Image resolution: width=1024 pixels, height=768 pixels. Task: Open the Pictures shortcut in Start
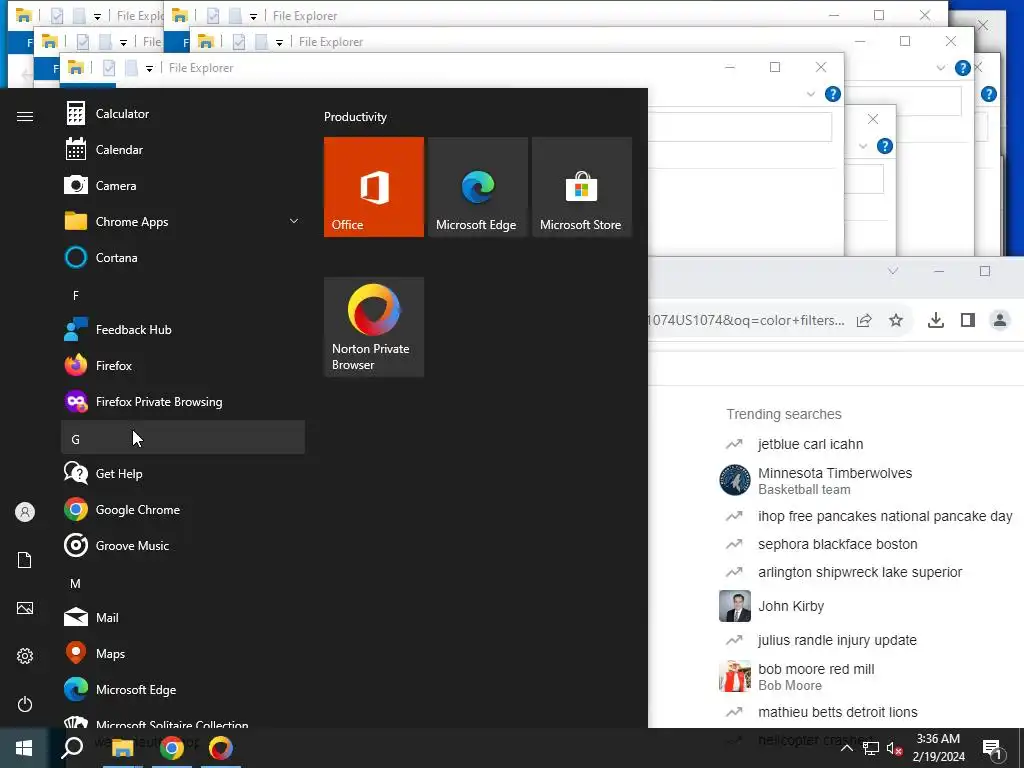pyautogui.click(x=25, y=608)
